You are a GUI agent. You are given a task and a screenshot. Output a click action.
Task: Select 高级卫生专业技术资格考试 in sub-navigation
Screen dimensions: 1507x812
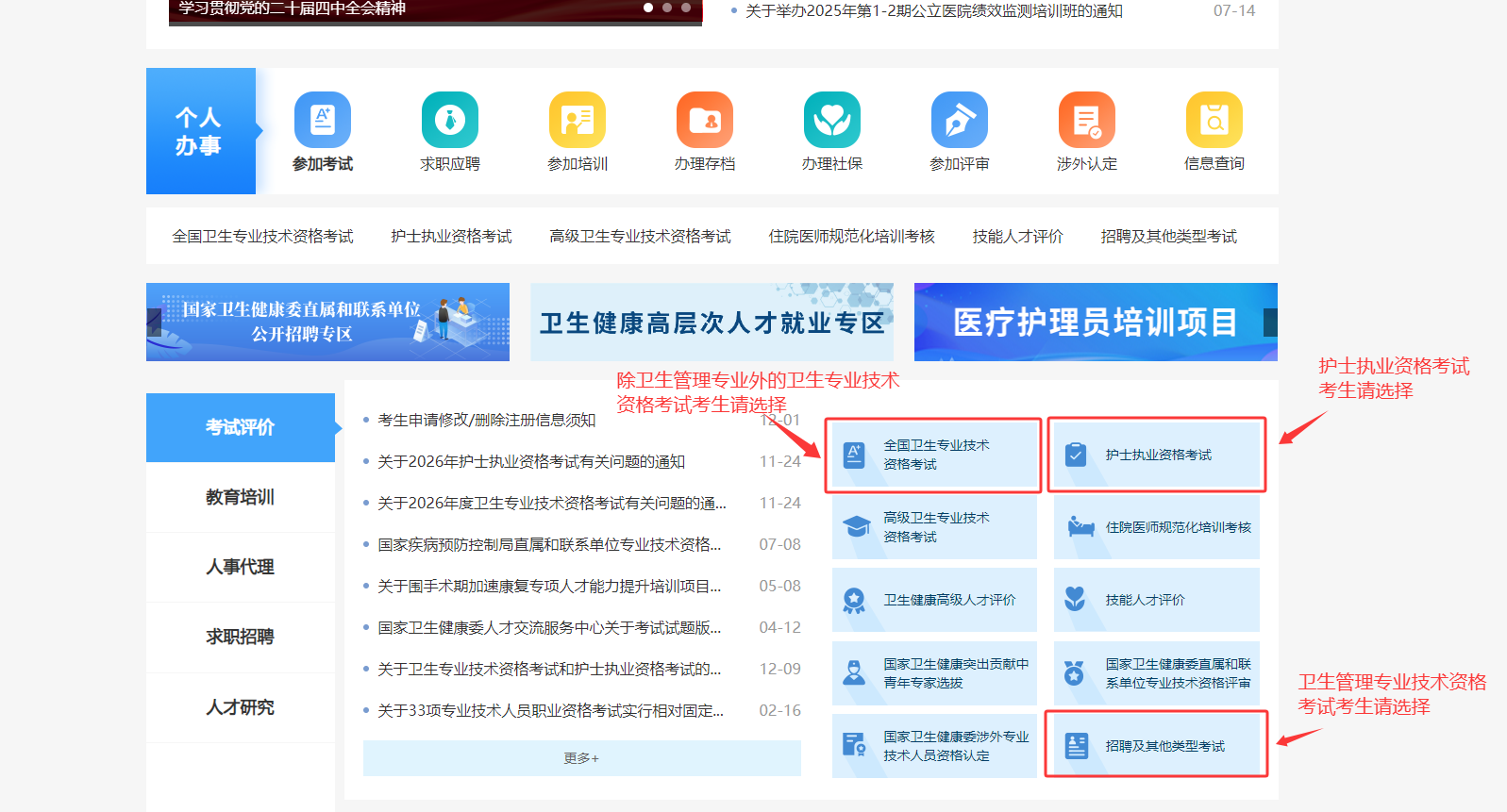click(x=640, y=236)
